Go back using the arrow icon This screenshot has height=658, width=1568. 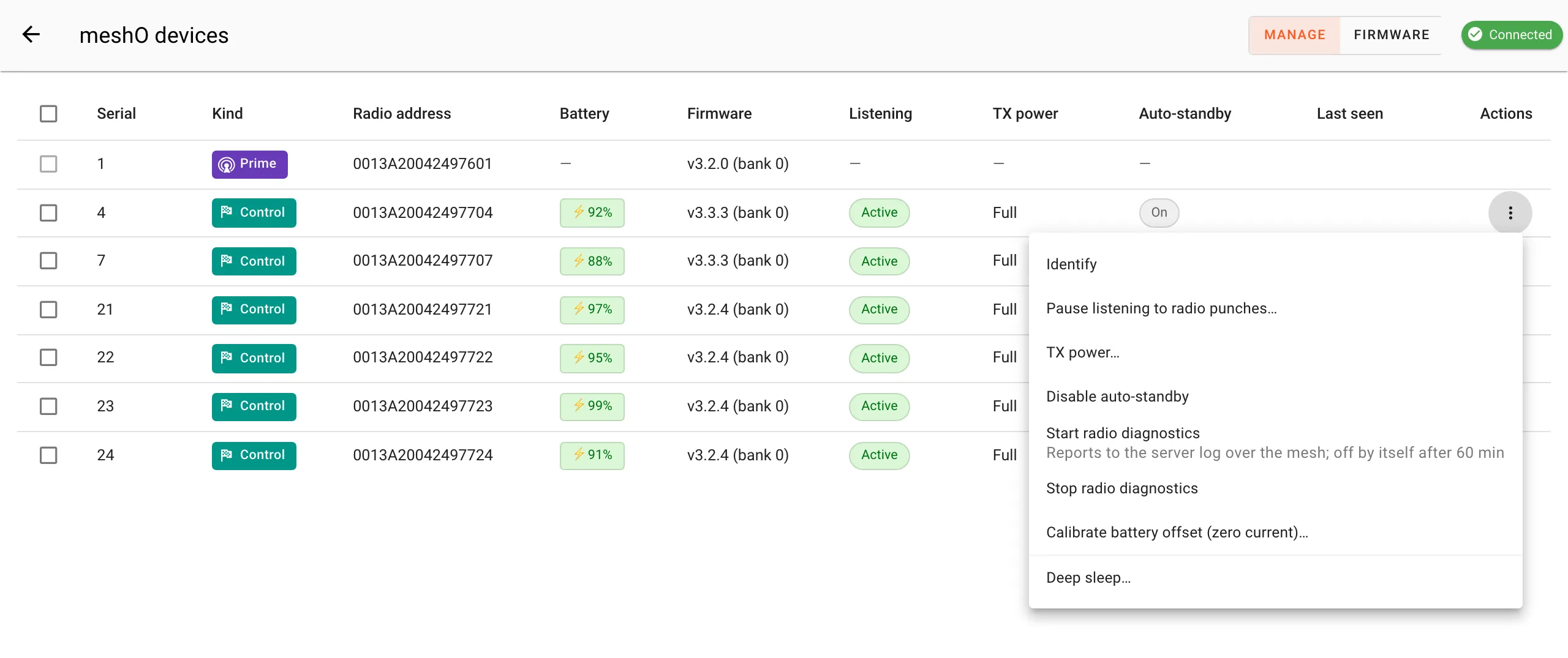31,35
